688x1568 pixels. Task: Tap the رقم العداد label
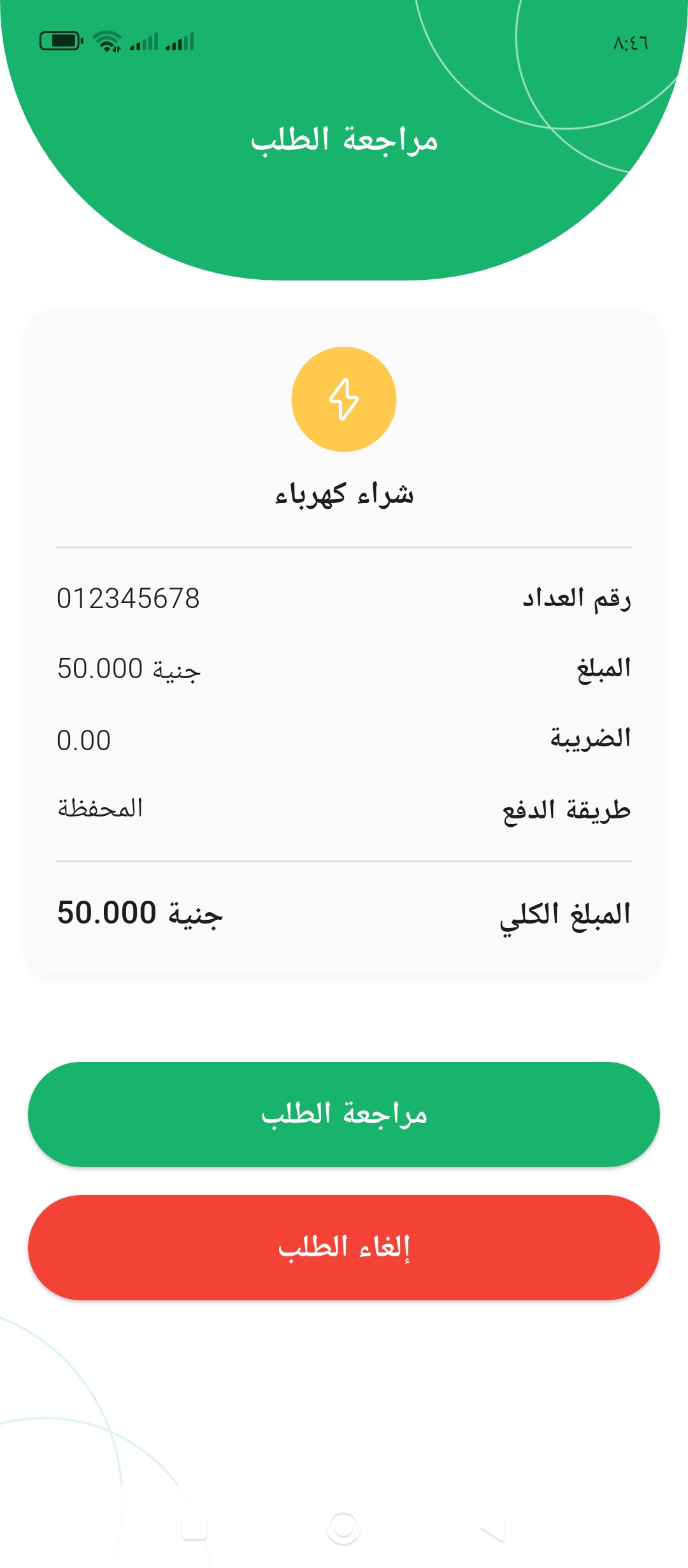coord(577,599)
